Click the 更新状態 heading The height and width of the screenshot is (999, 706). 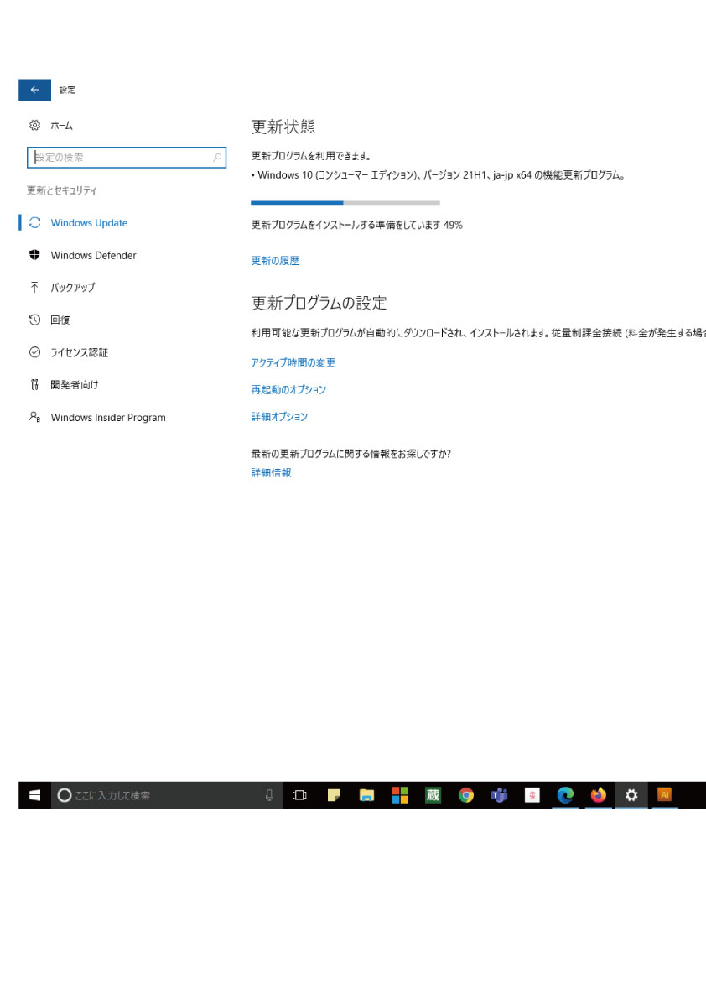coord(283,127)
